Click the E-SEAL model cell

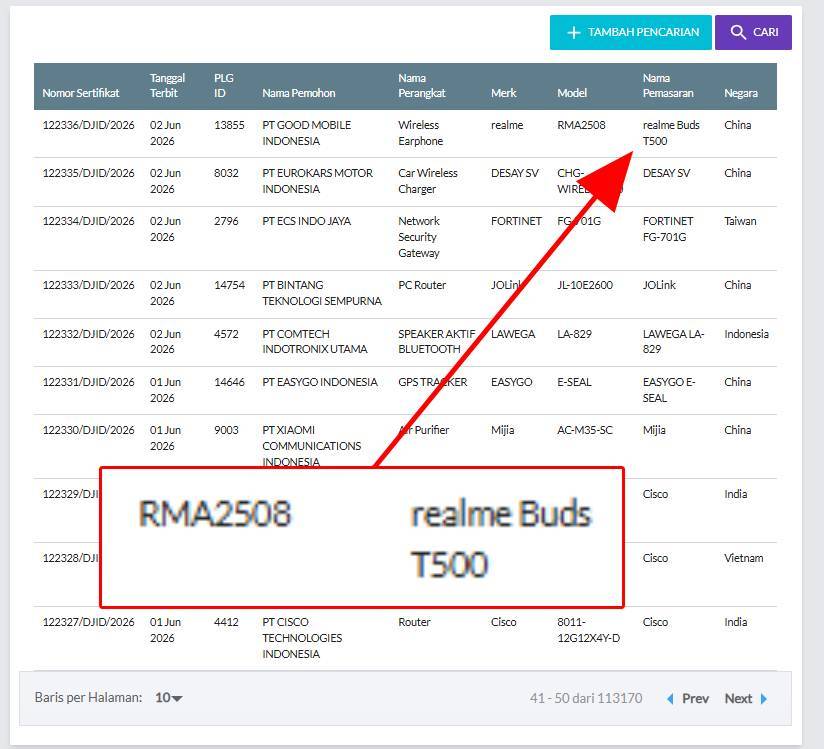coord(574,382)
